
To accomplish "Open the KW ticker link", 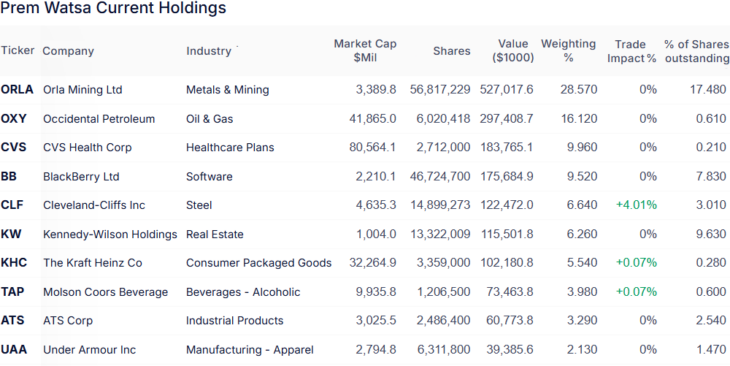I will tap(11, 234).
